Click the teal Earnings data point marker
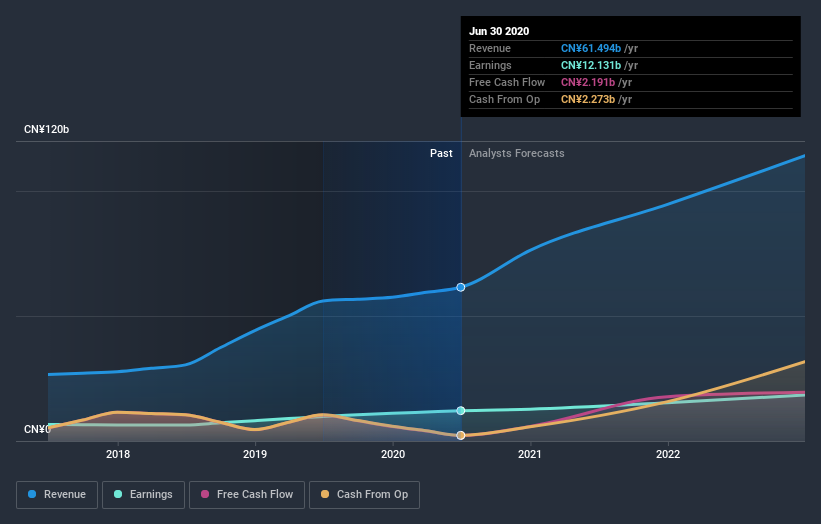The image size is (821, 524). point(461,410)
